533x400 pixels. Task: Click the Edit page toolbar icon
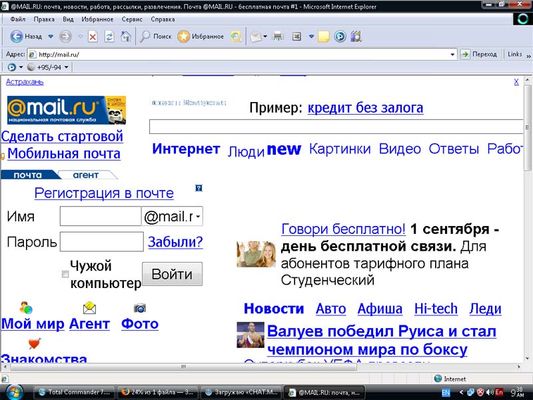[x=297, y=36]
